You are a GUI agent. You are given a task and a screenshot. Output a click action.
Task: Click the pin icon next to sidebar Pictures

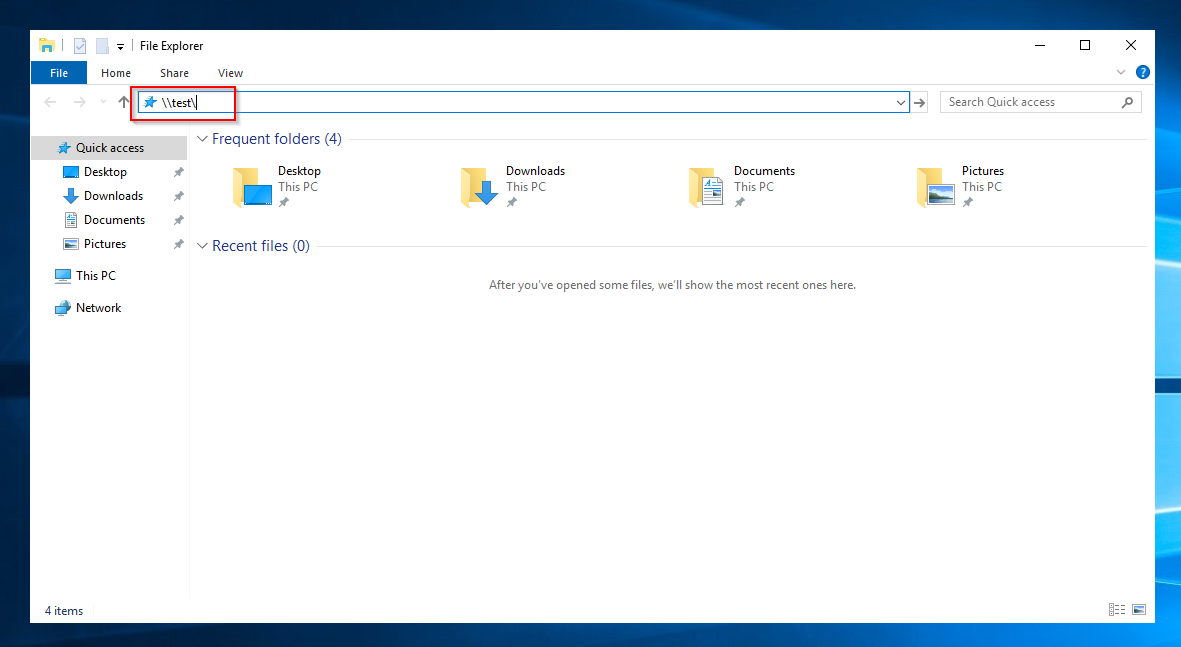179,245
